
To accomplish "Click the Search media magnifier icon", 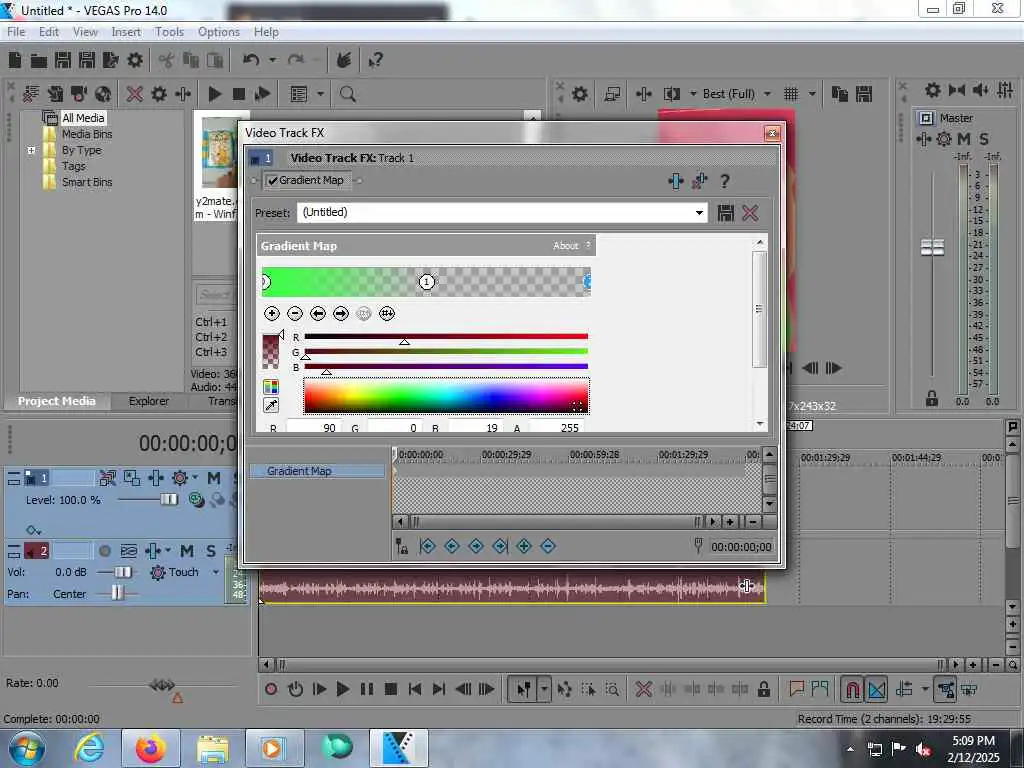I will pos(347,94).
